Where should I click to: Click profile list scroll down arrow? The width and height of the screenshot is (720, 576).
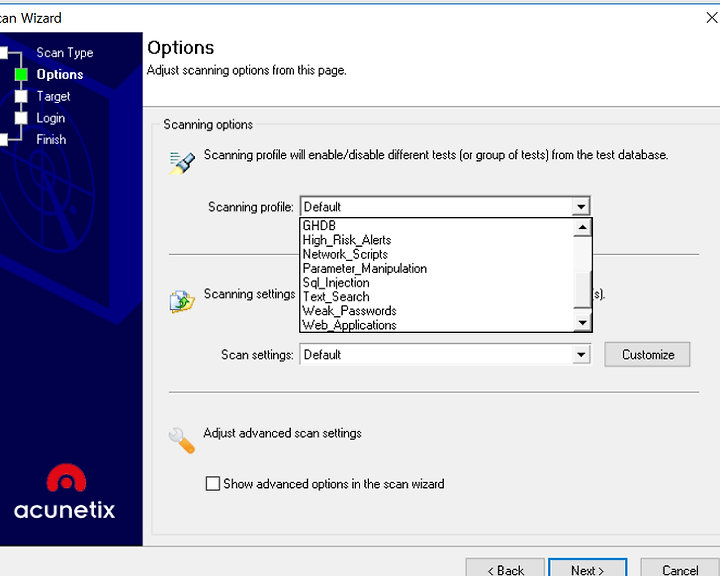pos(583,323)
